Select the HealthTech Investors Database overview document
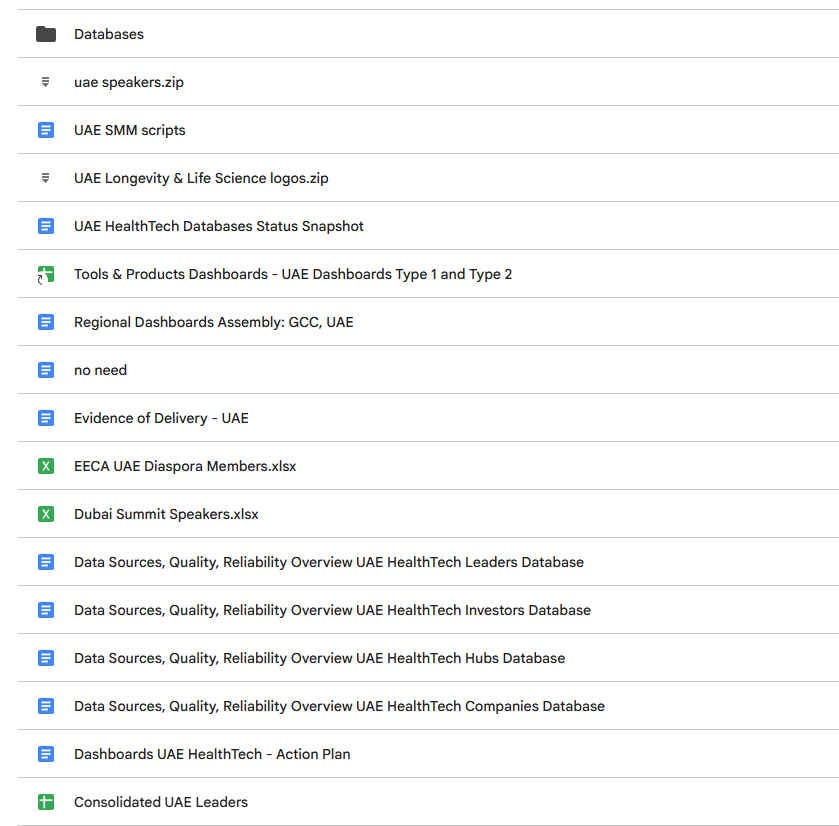 (332, 610)
